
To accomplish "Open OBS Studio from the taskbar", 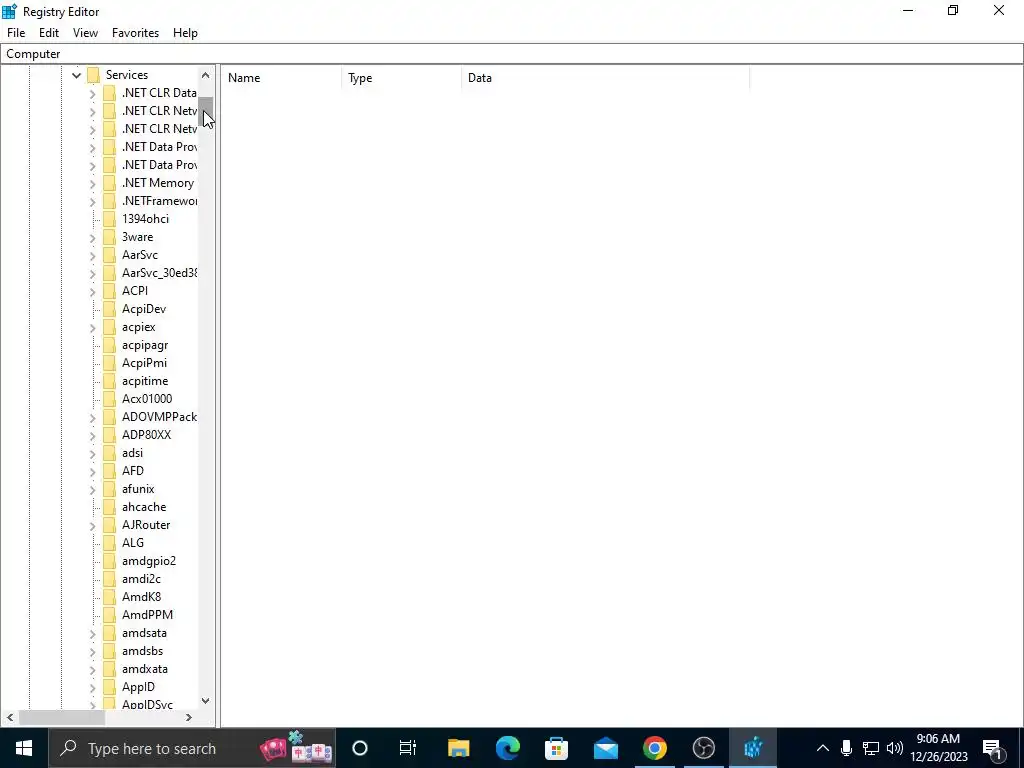I will [x=703, y=748].
